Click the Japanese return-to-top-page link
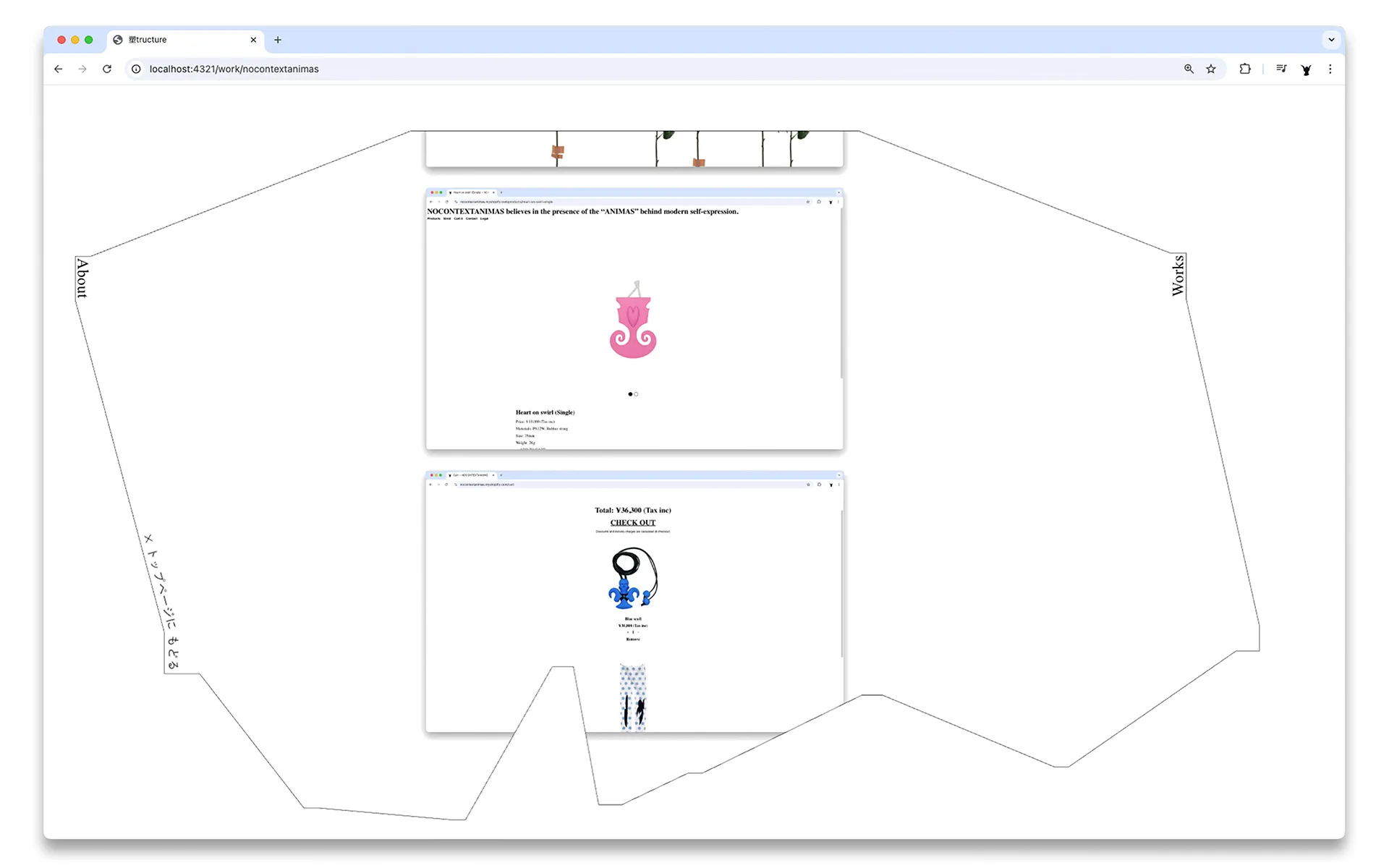This screenshot has height=868, width=1389. [163, 603]
